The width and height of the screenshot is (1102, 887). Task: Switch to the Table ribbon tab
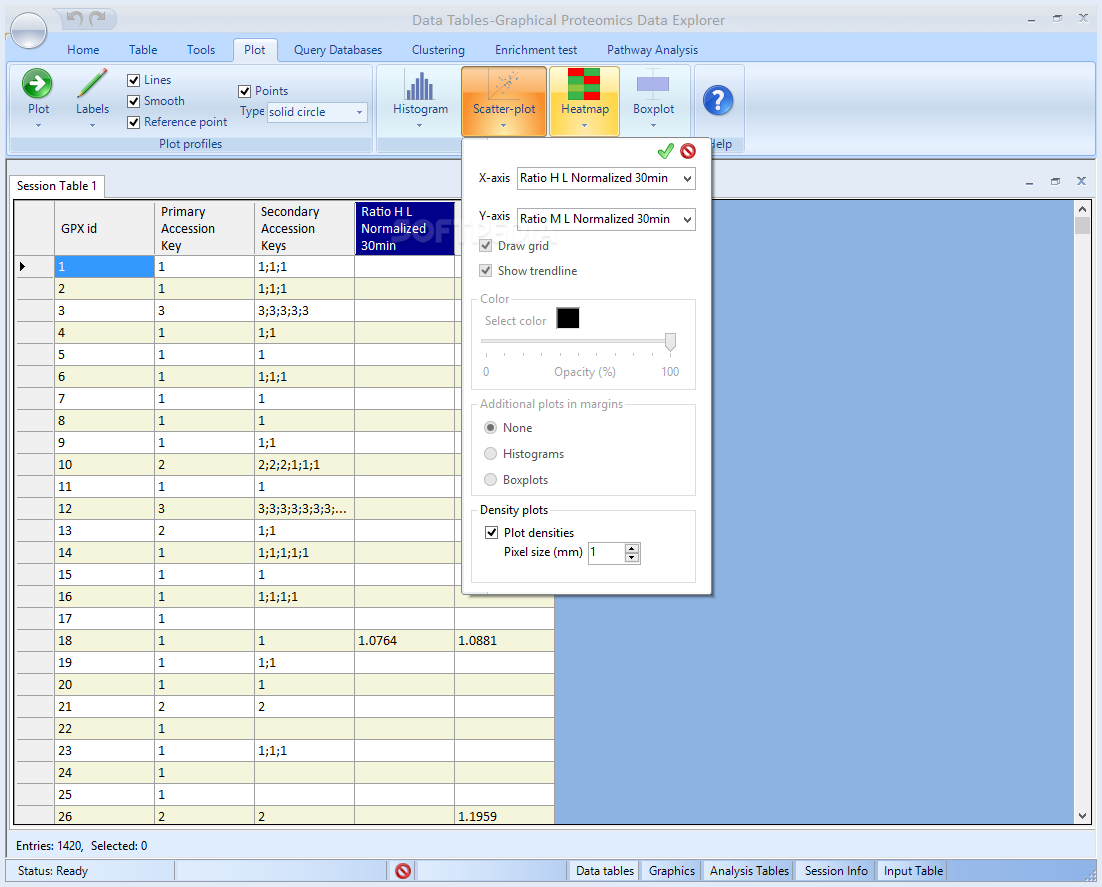click(143, 50)
